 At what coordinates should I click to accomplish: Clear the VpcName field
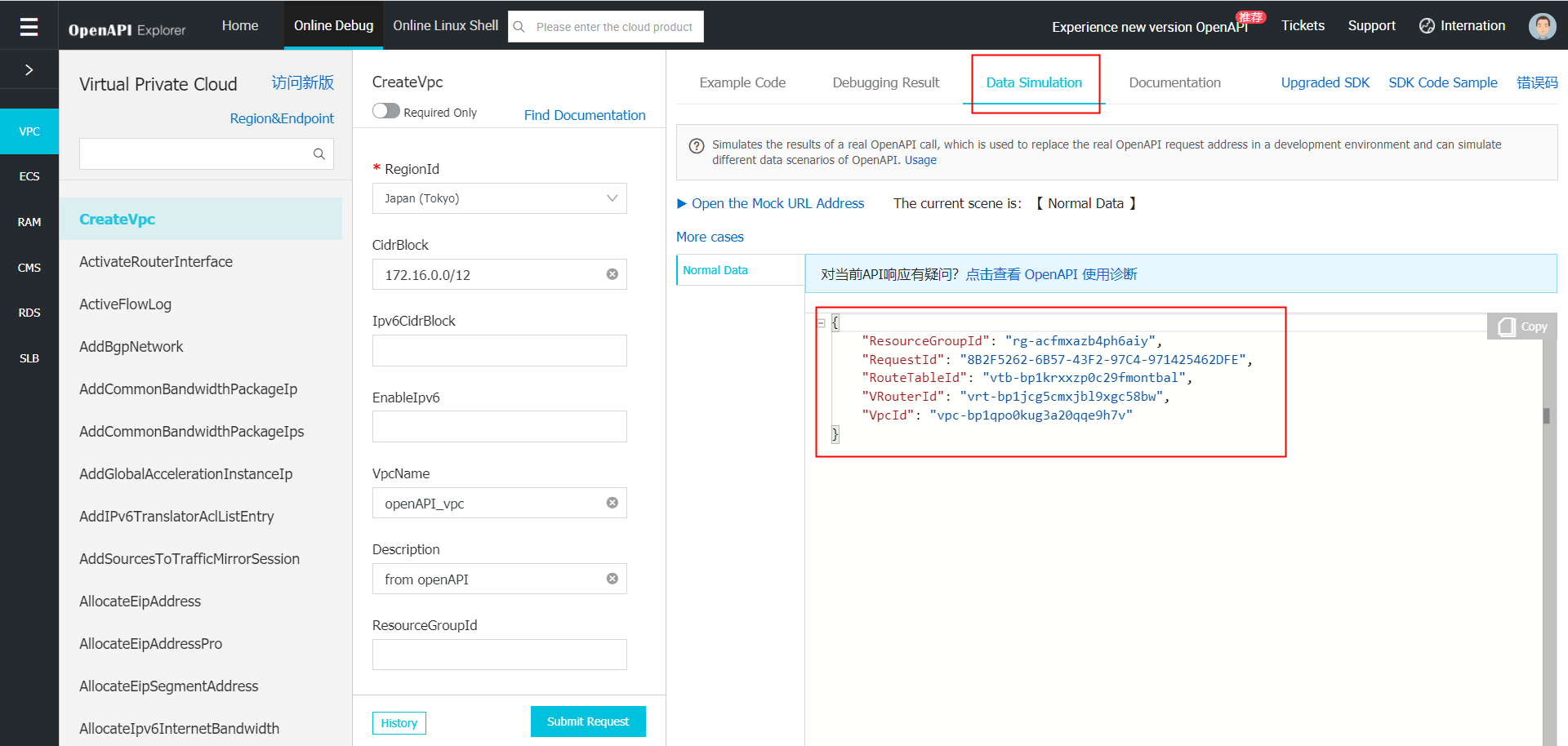[x=612, y=503]
